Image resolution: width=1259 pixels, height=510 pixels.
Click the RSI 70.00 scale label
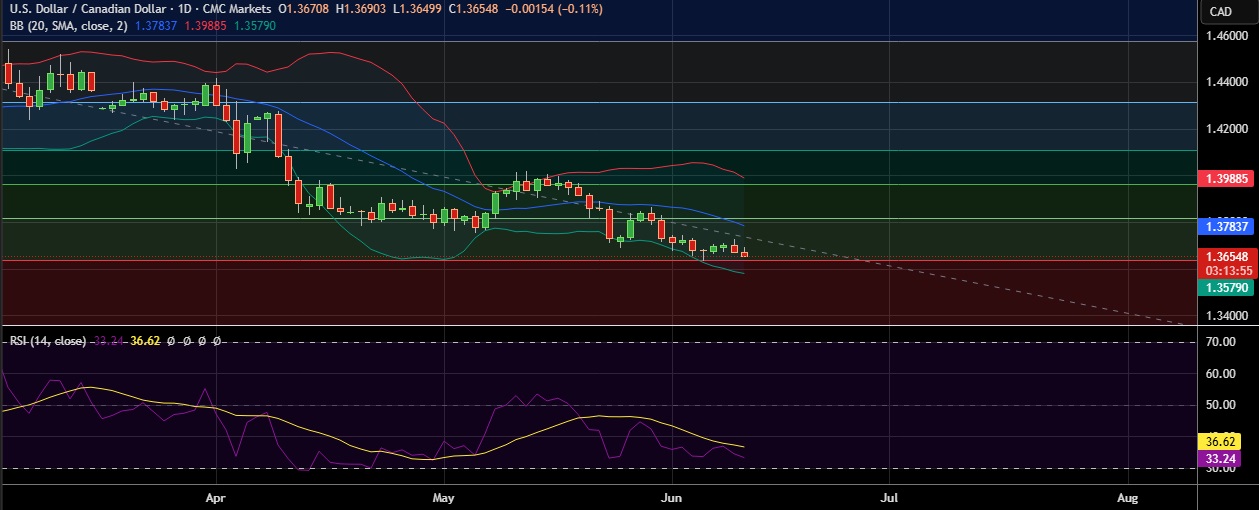[x=1219, y=342]
